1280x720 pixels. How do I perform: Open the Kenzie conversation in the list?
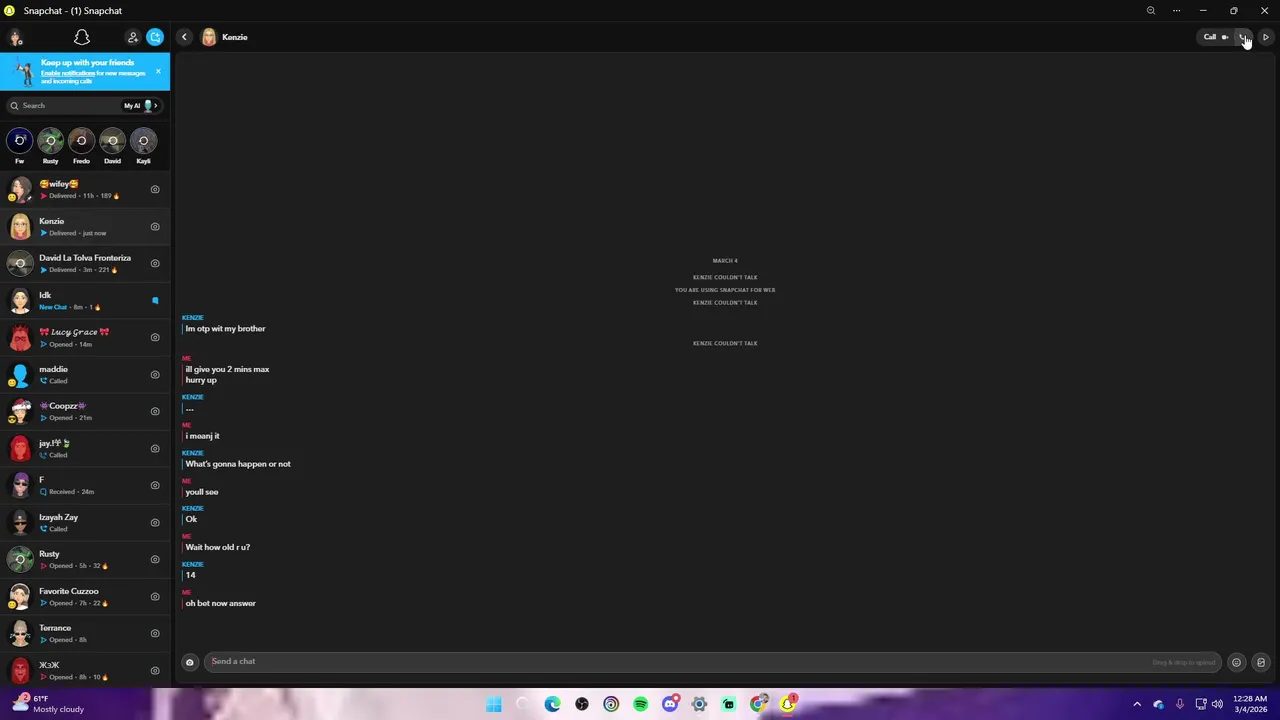[x=85, y=226]
